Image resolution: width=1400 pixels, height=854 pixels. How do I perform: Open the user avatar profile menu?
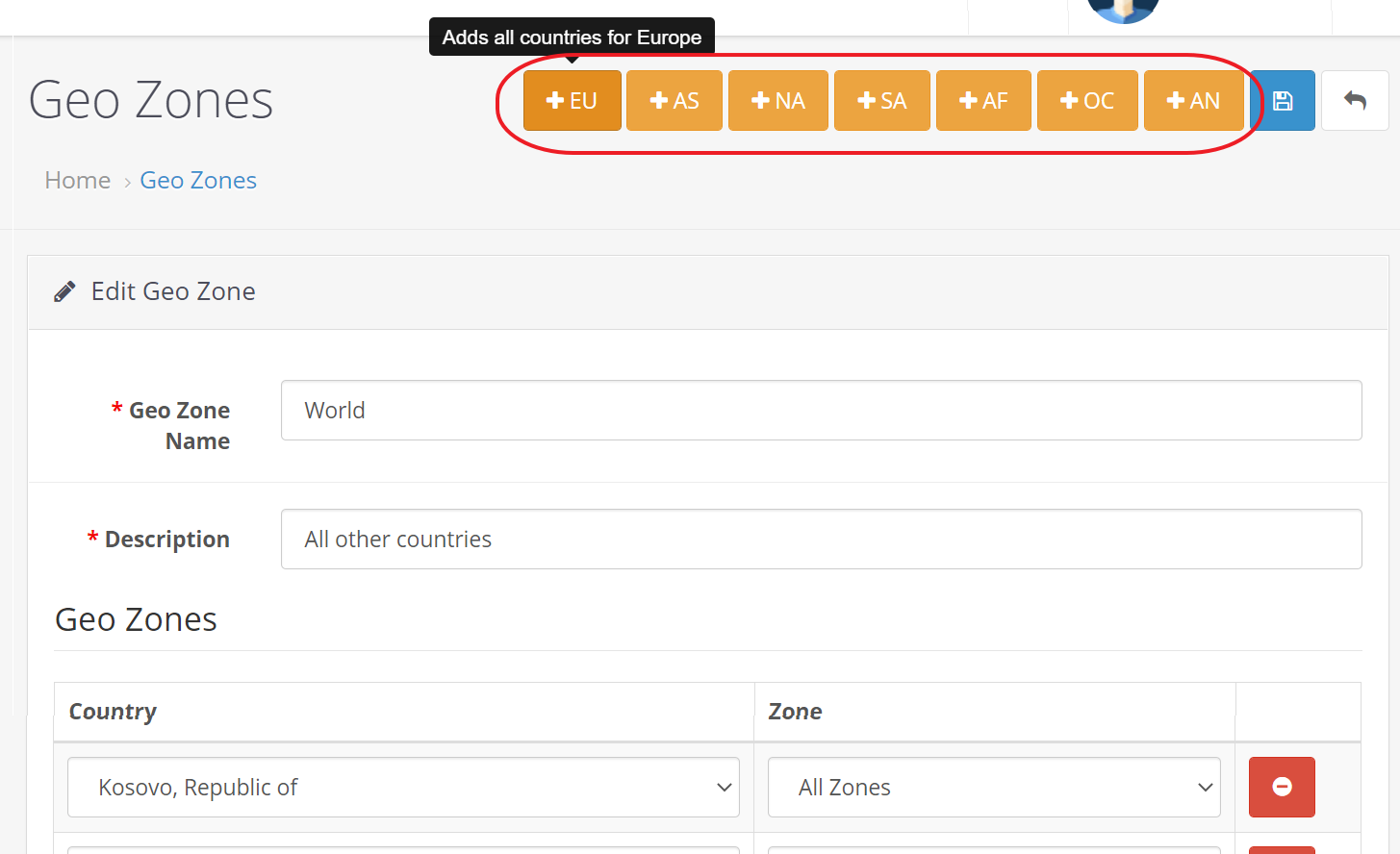click(x=1122, y=10)
